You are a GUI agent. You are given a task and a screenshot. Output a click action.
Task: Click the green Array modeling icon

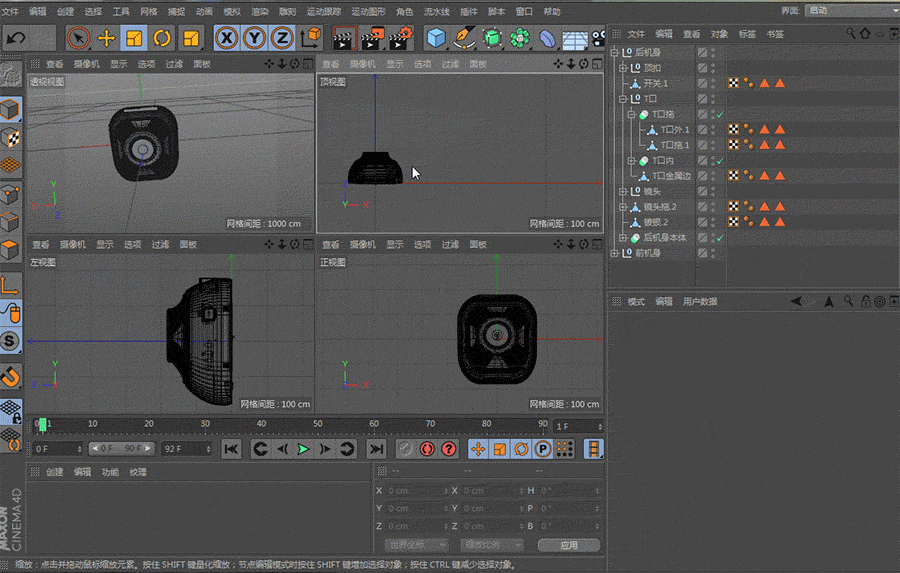520,38
